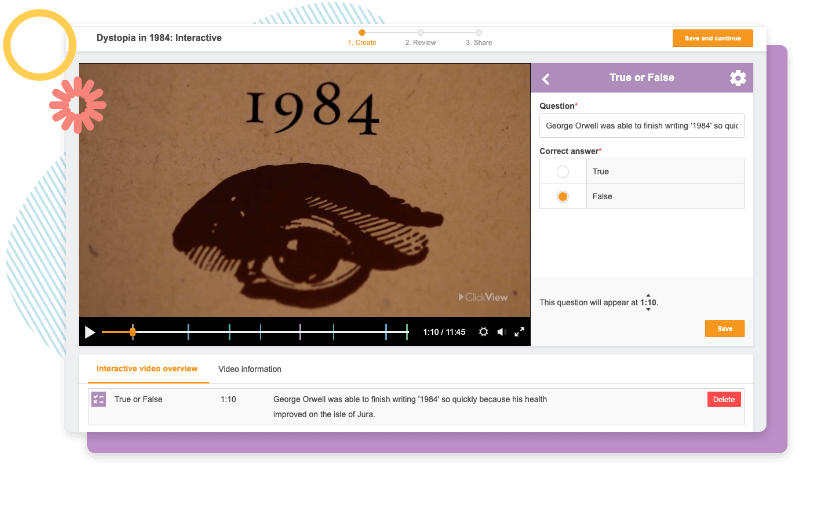Open video player settings gear
Image resolution: width=834 pixels, height=513 pixels.
tap(483, 332)
